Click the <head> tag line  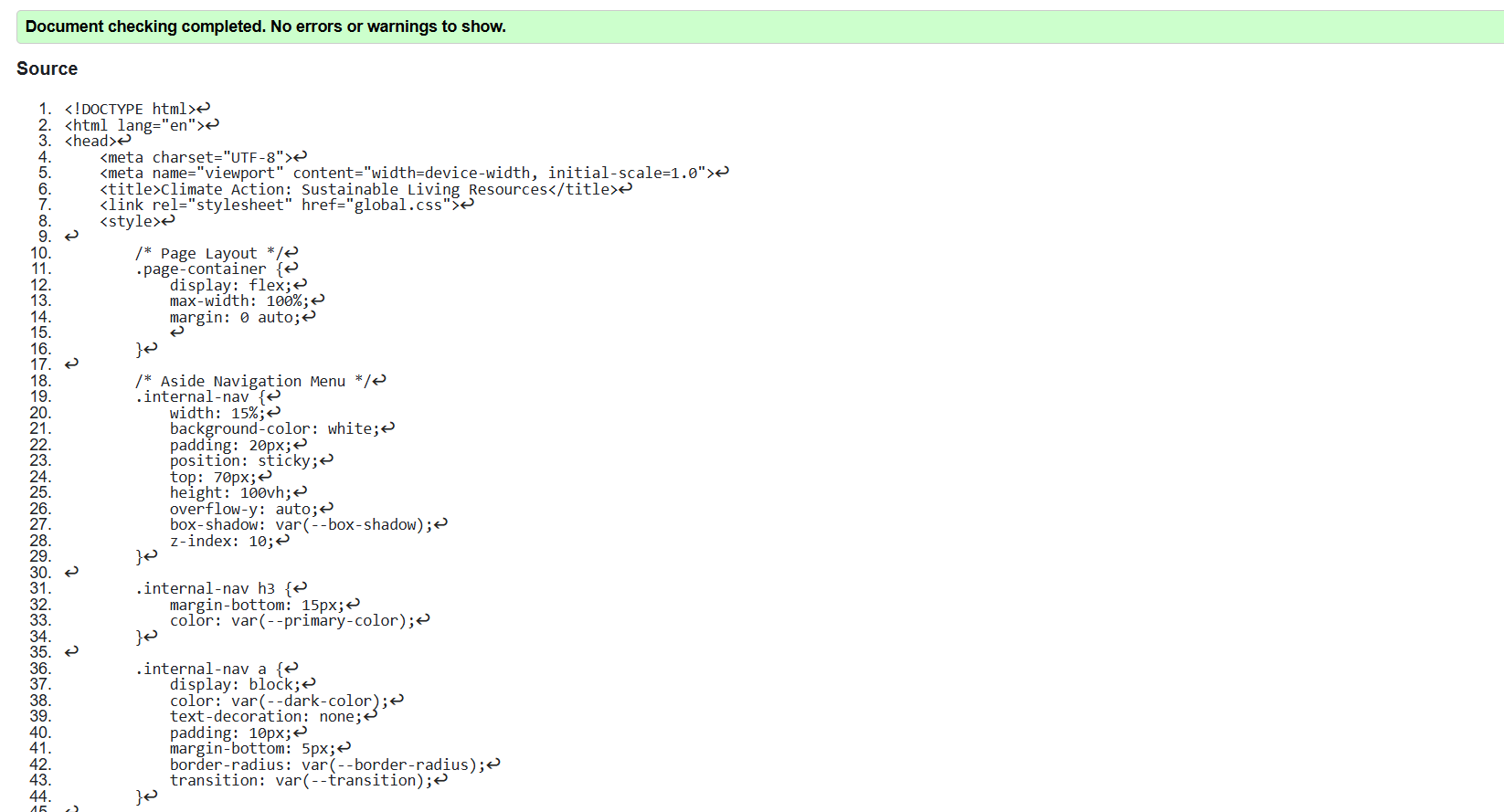tap(98, 141)
